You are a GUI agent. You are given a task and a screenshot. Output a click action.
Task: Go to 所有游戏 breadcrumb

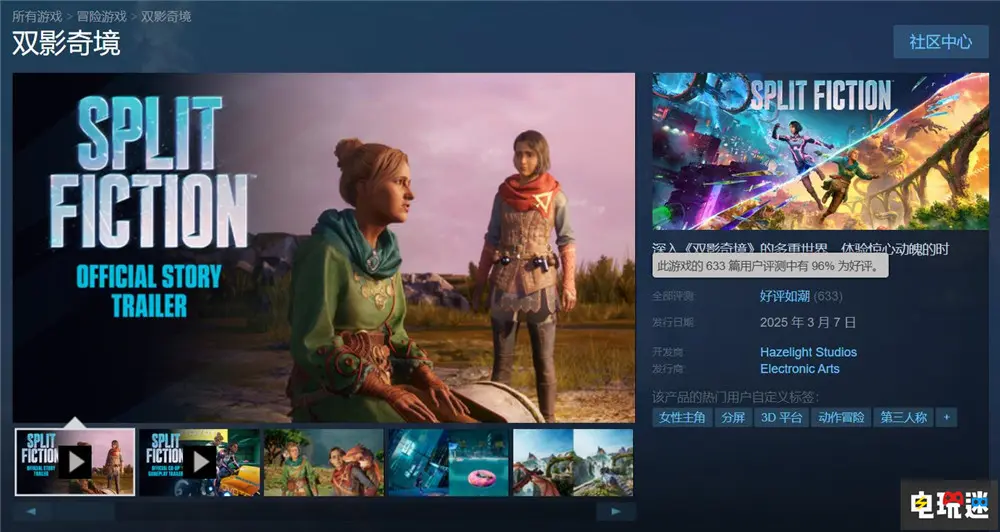pos(38,16)
